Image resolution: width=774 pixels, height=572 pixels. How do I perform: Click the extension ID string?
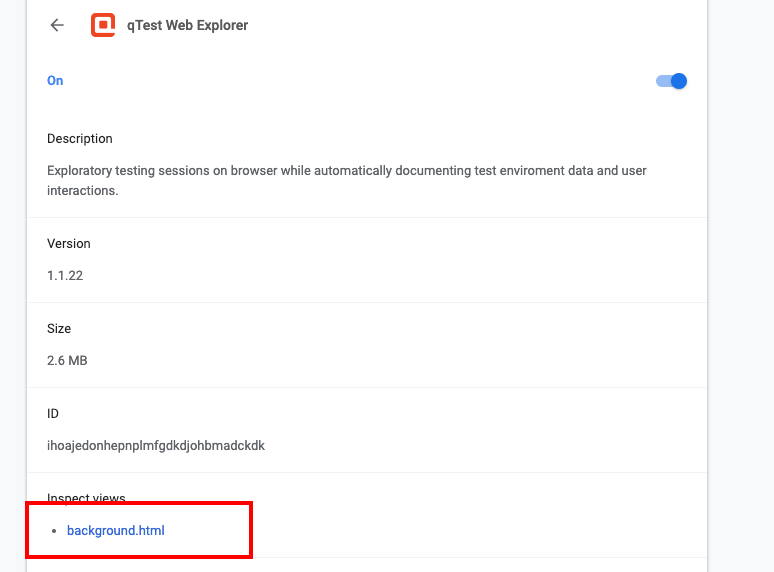tap(156, 445)
